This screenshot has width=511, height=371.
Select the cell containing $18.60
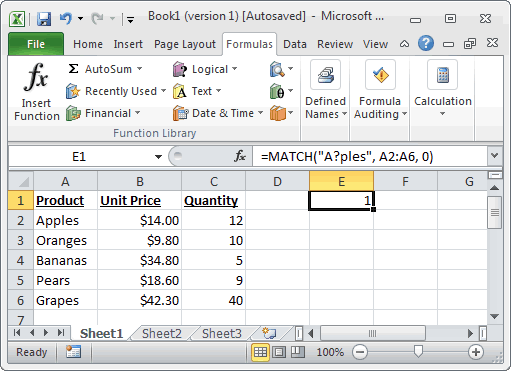(x=140, y=280)
